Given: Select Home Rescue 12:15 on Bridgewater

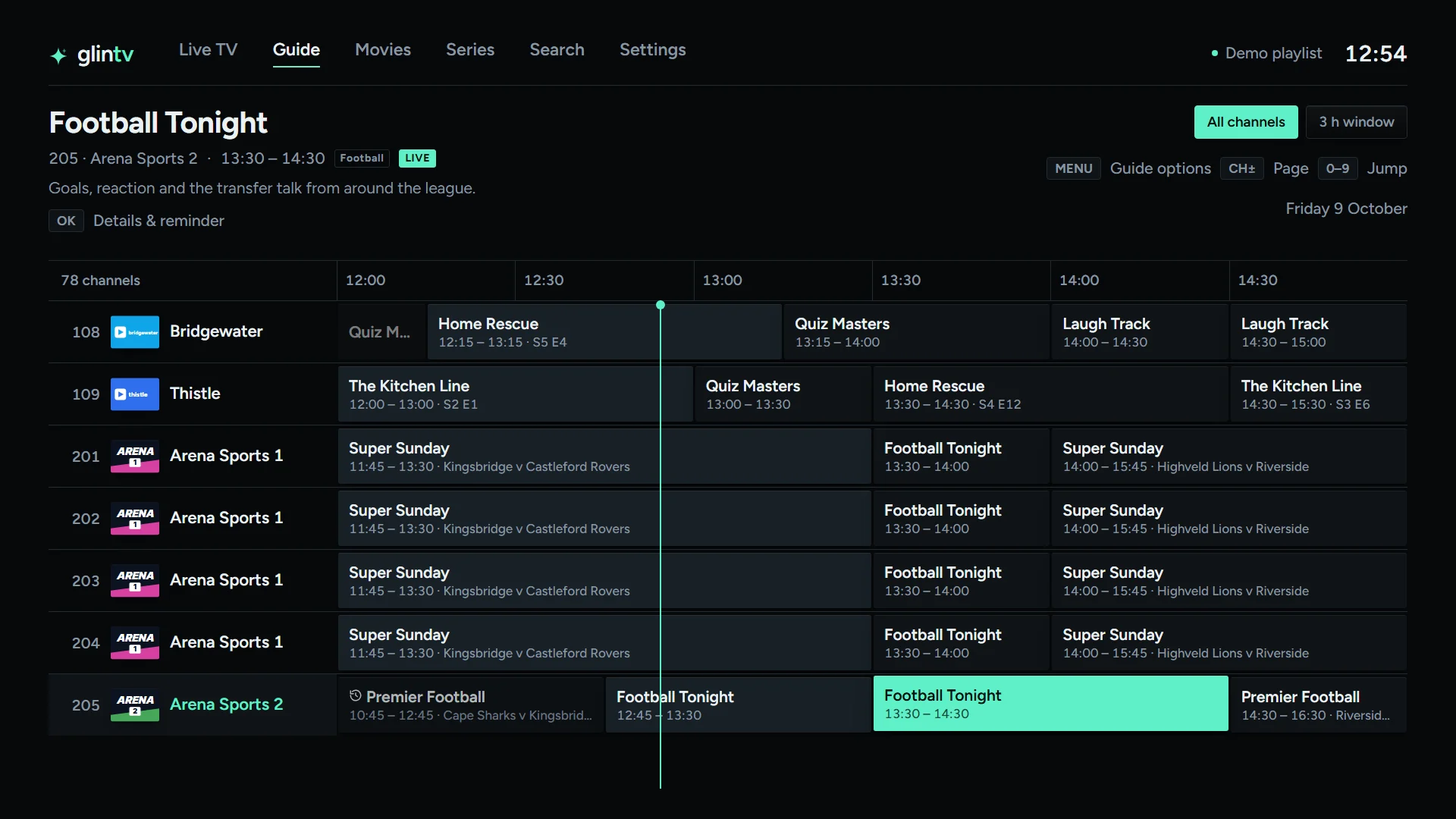Looking at the screenshot, I should 604,332.
